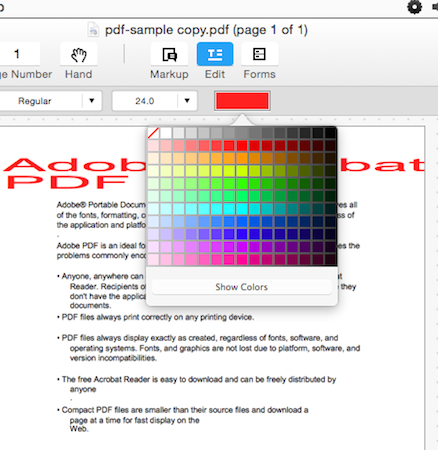The image size is (438, 450).
Task: Click the 'PDF files always print correctly' line
Action: pyautogui.click(x=158, y=317)
